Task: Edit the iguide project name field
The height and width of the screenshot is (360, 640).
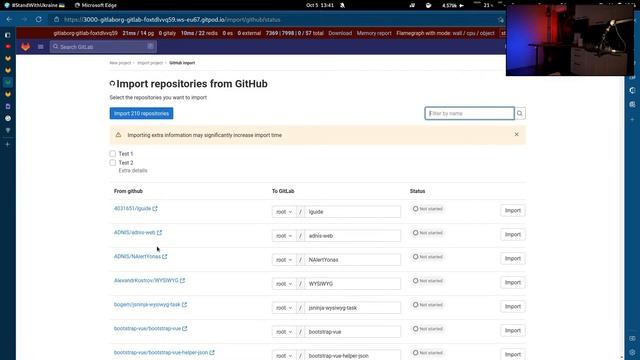Action: pos(353,212)
